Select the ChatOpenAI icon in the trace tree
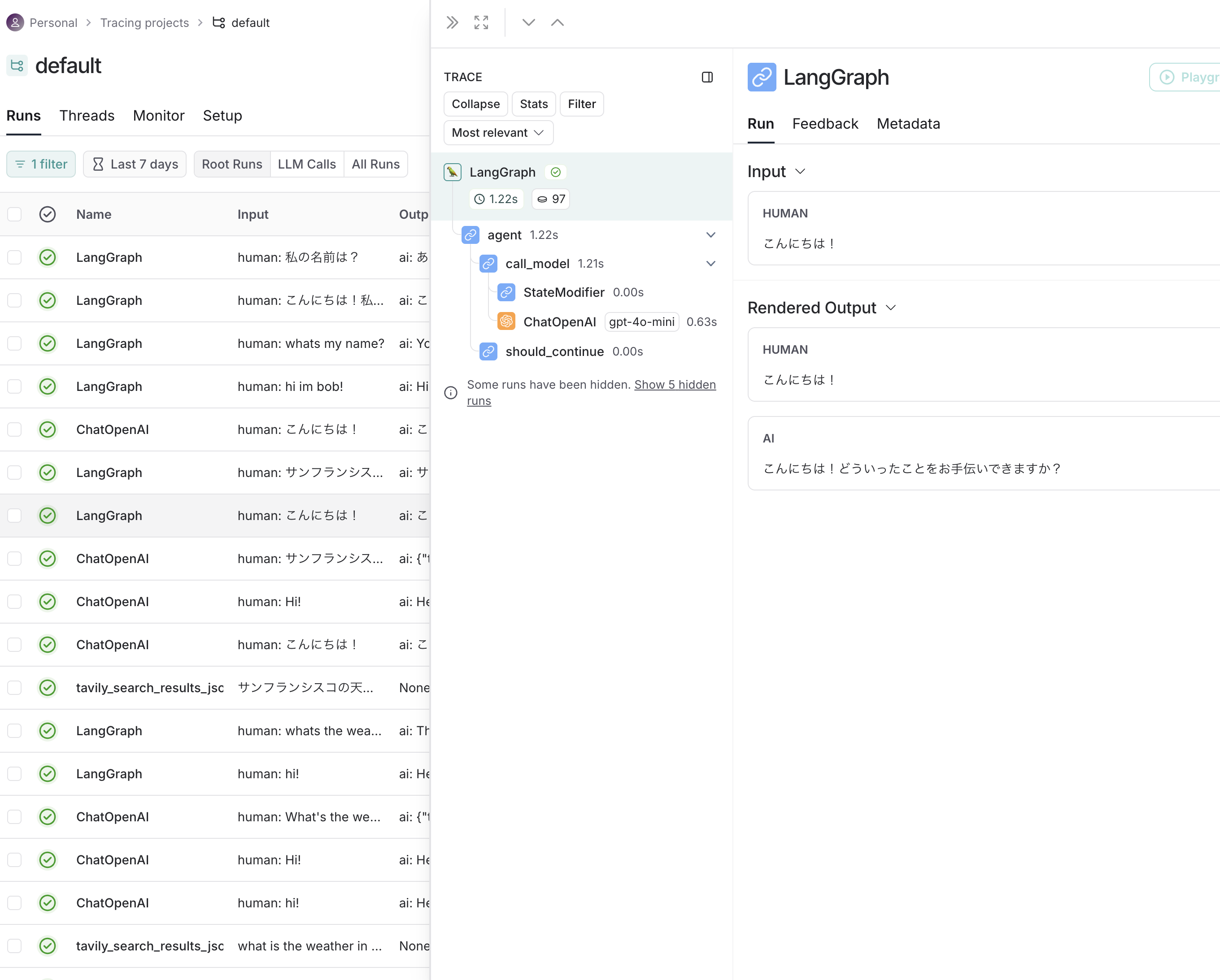Viewport: 1220px width, 980px height. pyautogui.click(x=506, y=321)
